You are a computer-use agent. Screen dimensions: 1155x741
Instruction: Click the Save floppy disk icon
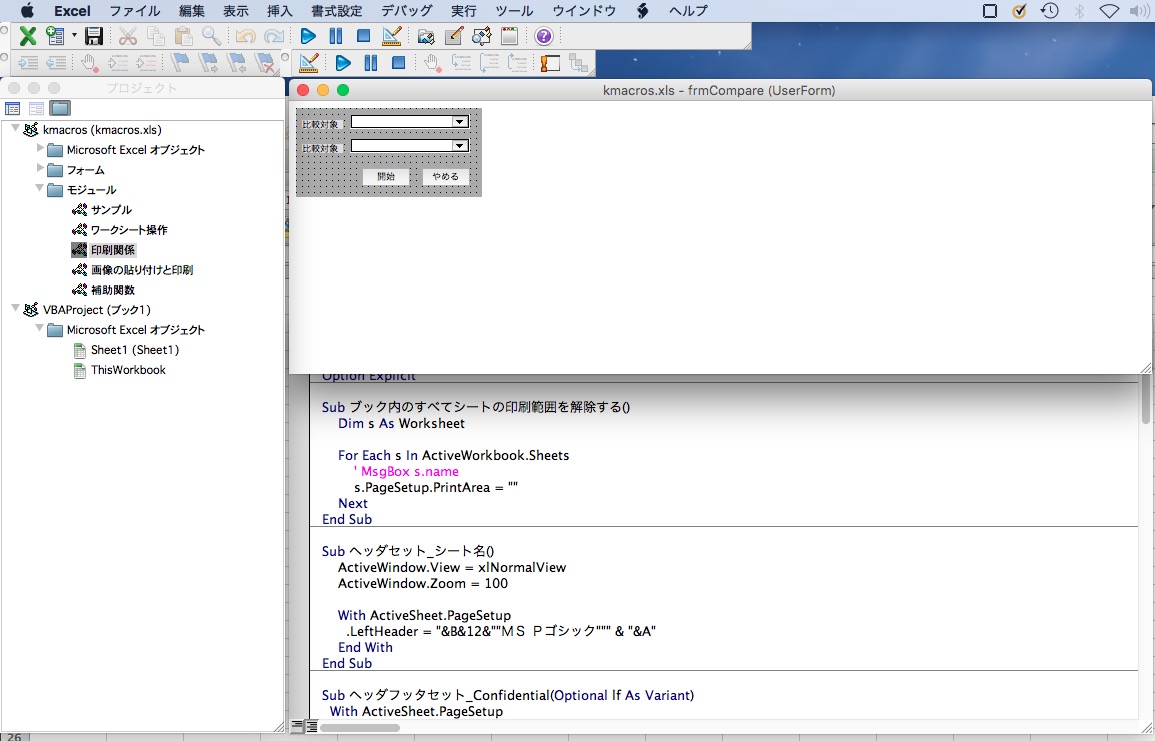click(x=94, y=36)
